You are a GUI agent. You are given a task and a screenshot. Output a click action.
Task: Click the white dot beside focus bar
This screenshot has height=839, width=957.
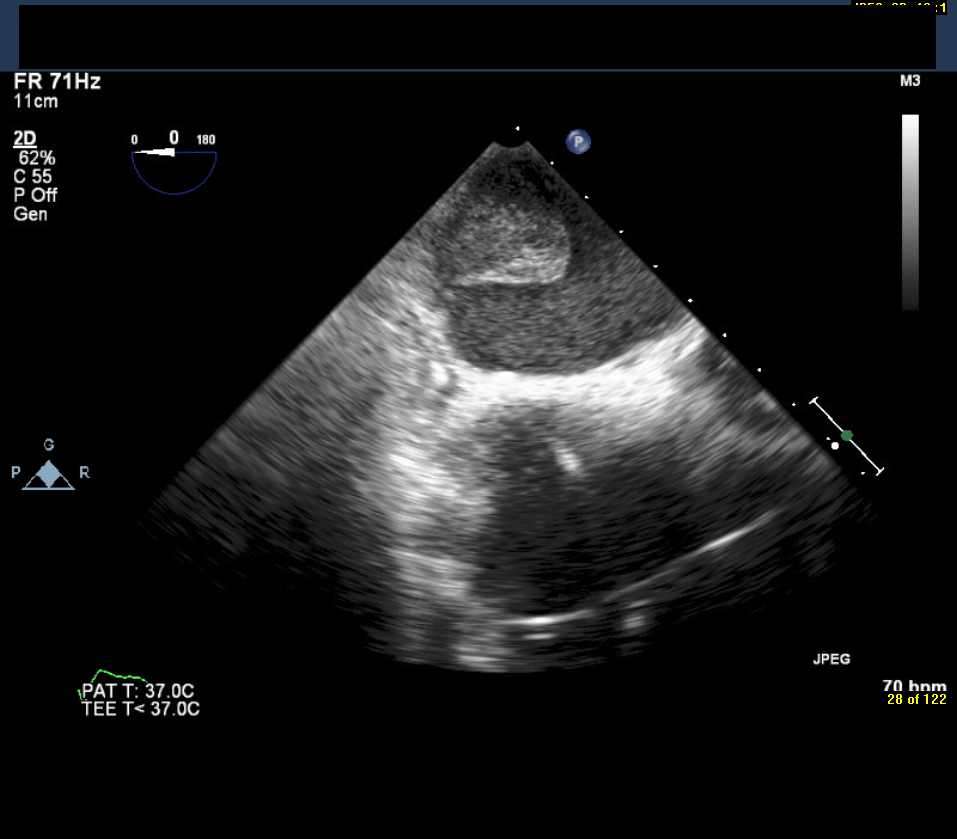835,446
